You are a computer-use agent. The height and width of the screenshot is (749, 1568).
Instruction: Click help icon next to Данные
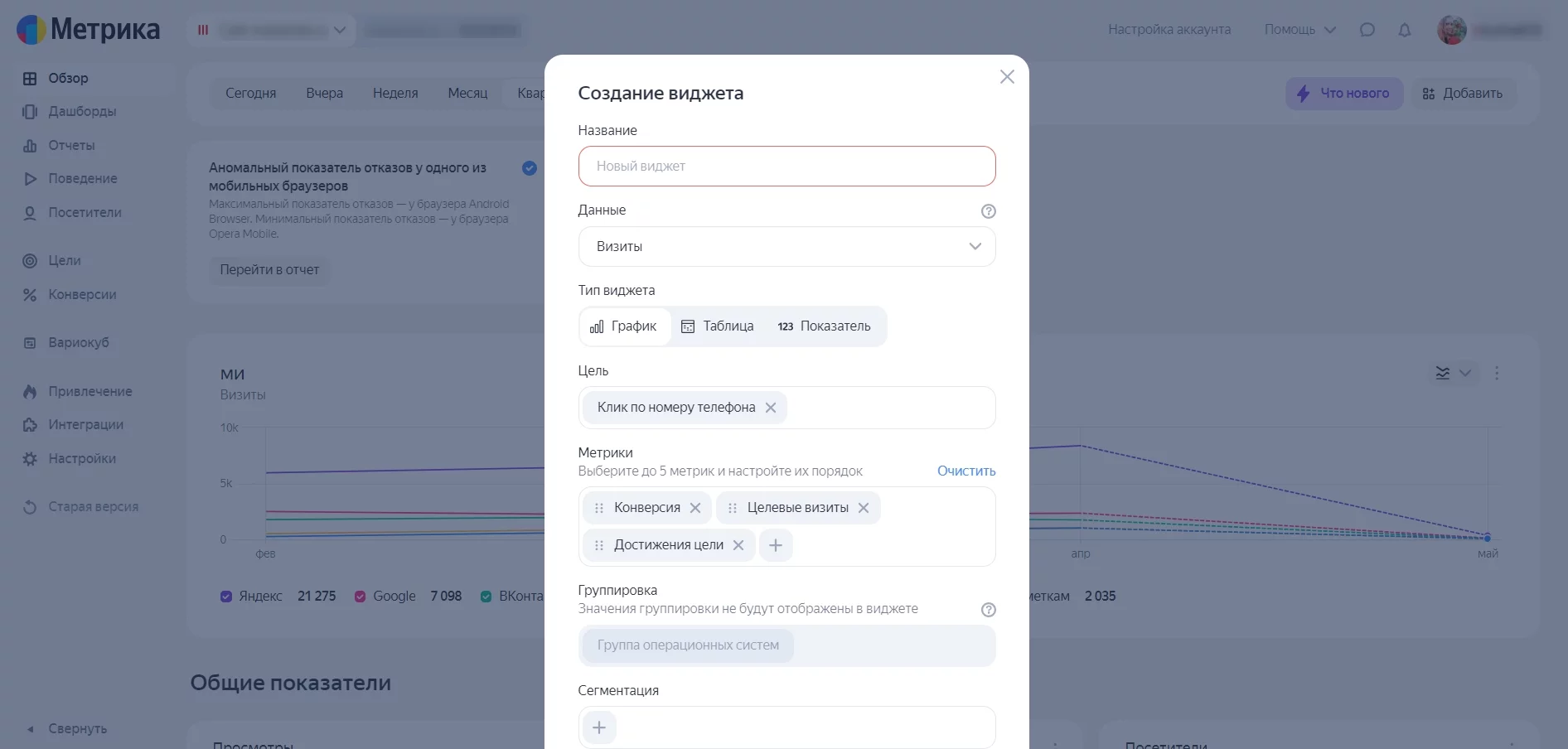point(988,211)
